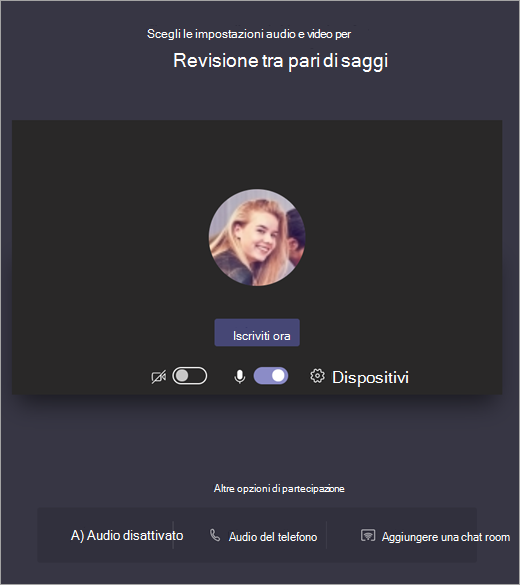
Task: Open the Dispositivi settings label
Action: pyautogui.click(x=370, y=377)
